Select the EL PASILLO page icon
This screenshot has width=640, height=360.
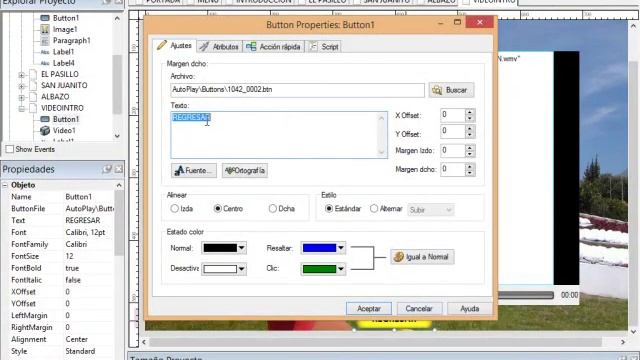click(x=33, y=75)
